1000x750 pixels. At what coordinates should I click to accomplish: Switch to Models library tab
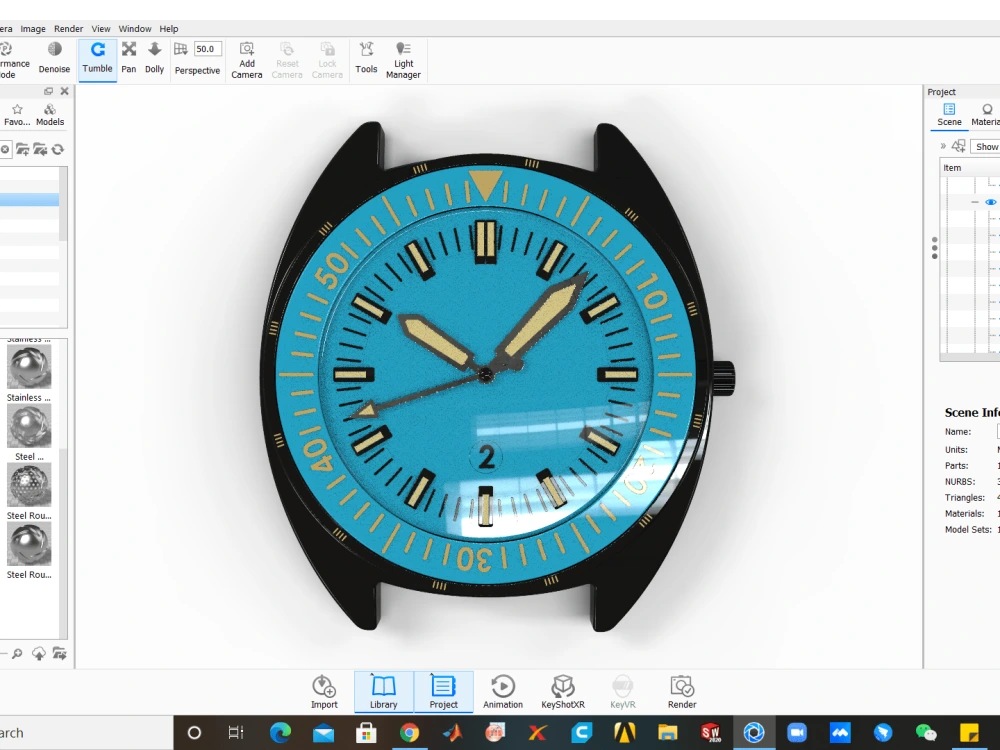coord(50,115)
